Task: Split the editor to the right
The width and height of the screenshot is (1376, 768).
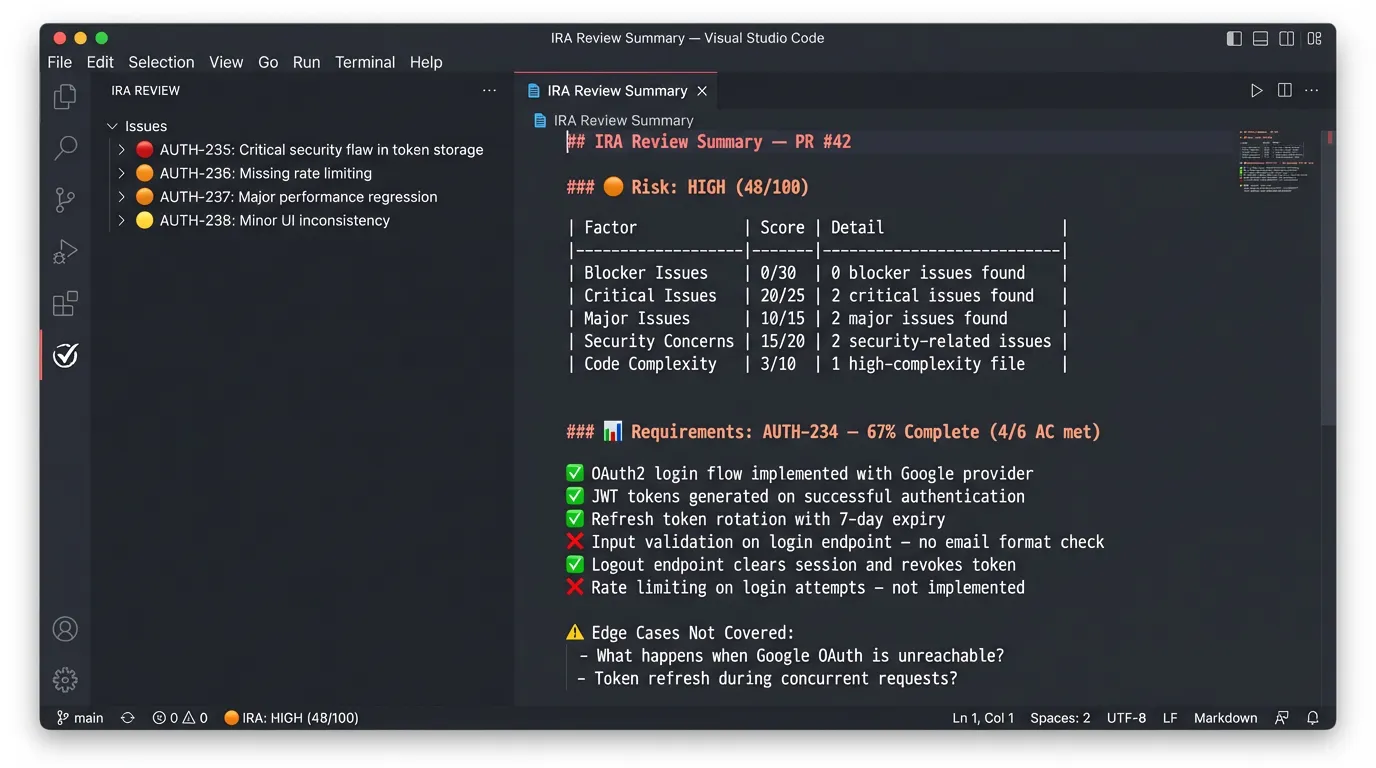Action: 1285,90
